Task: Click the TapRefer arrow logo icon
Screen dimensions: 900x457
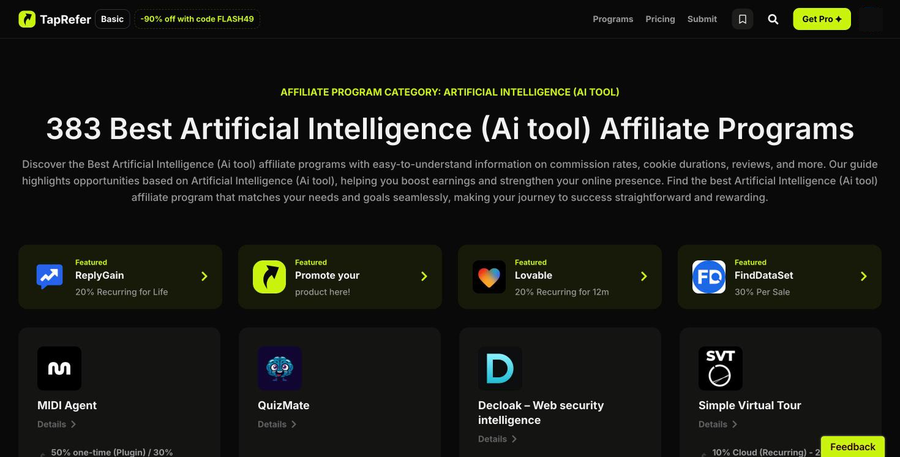Action: 27,19
